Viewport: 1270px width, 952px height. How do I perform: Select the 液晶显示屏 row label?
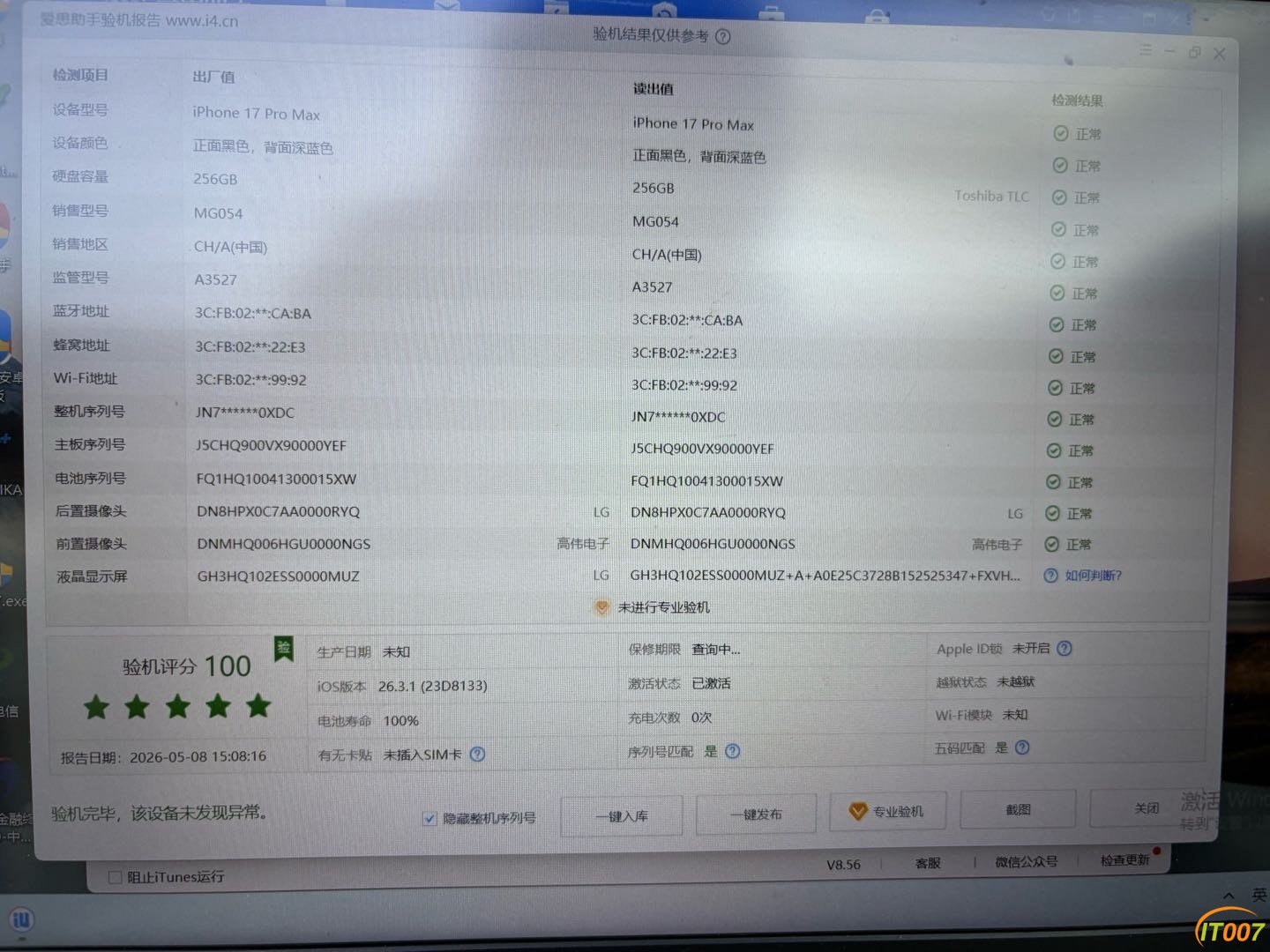pyautogui.click(x=92, y=576)
